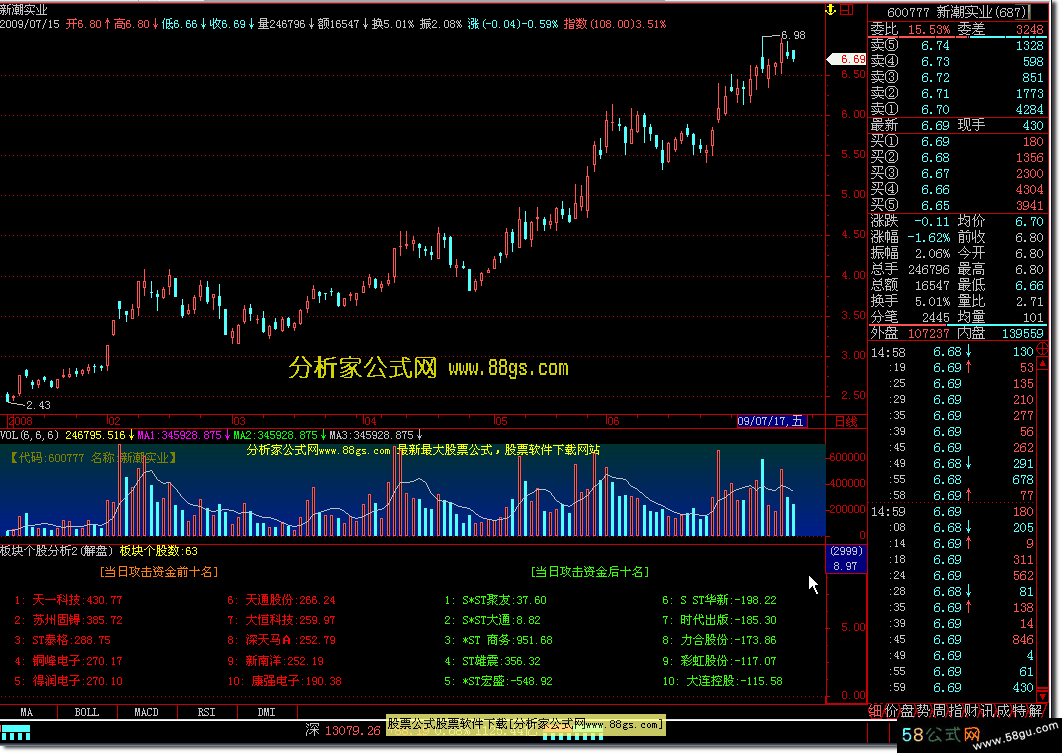Open the RSI indicator tab
This screenshot has width=1062, height=753.
coord(207,712)
